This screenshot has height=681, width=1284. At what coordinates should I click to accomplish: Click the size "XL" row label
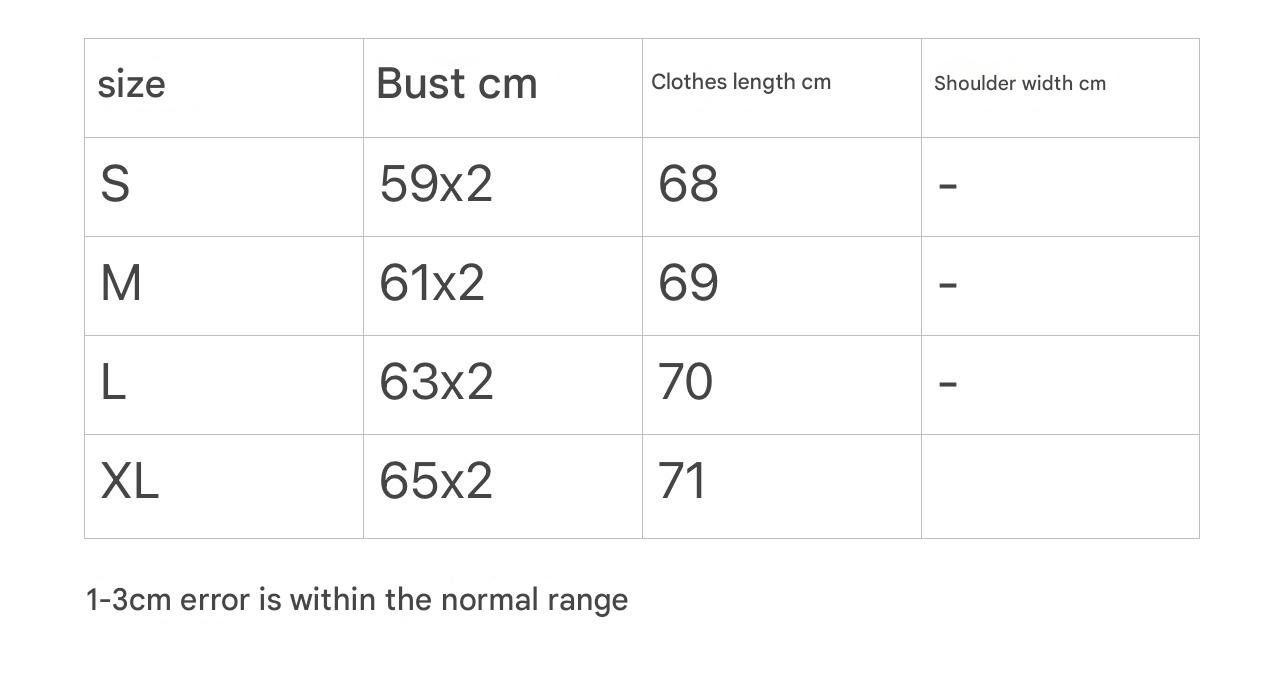(x=130, y=482)
